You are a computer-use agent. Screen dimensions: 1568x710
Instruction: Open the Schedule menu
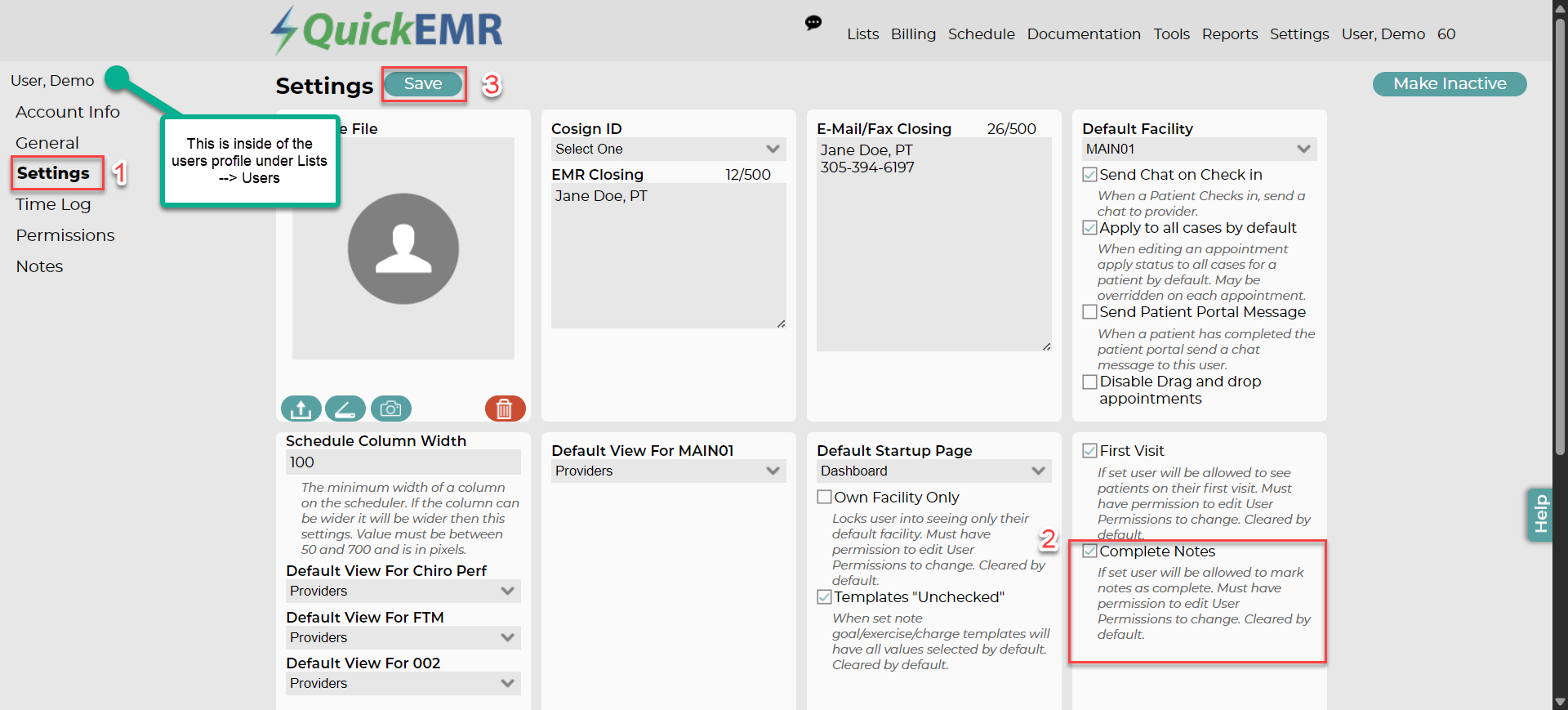point(982,34)
